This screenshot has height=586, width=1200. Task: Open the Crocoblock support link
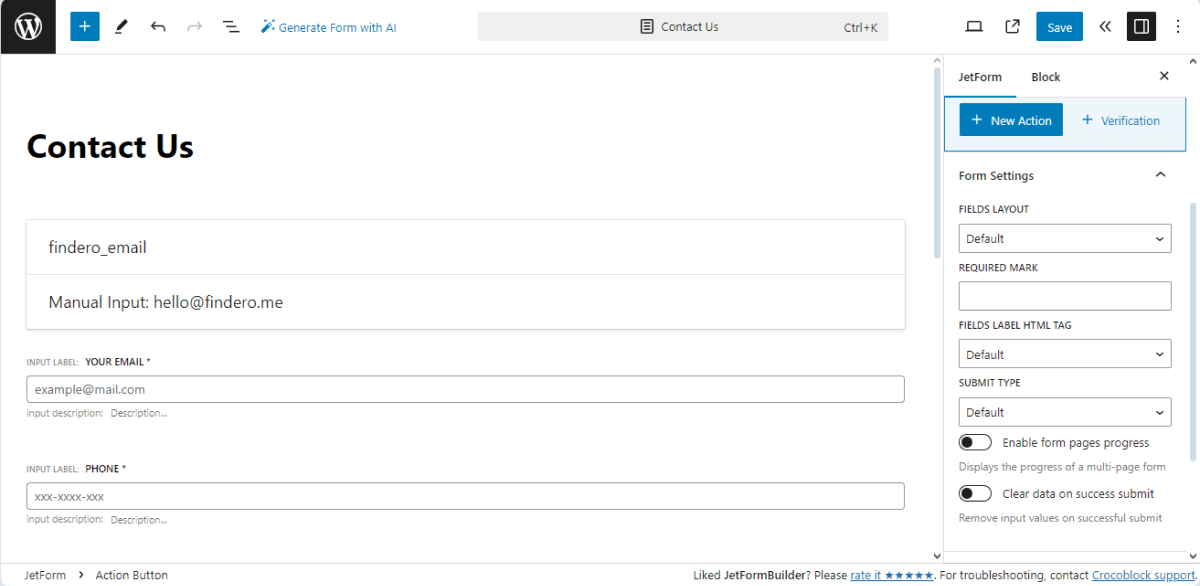tap(1139, 575)
